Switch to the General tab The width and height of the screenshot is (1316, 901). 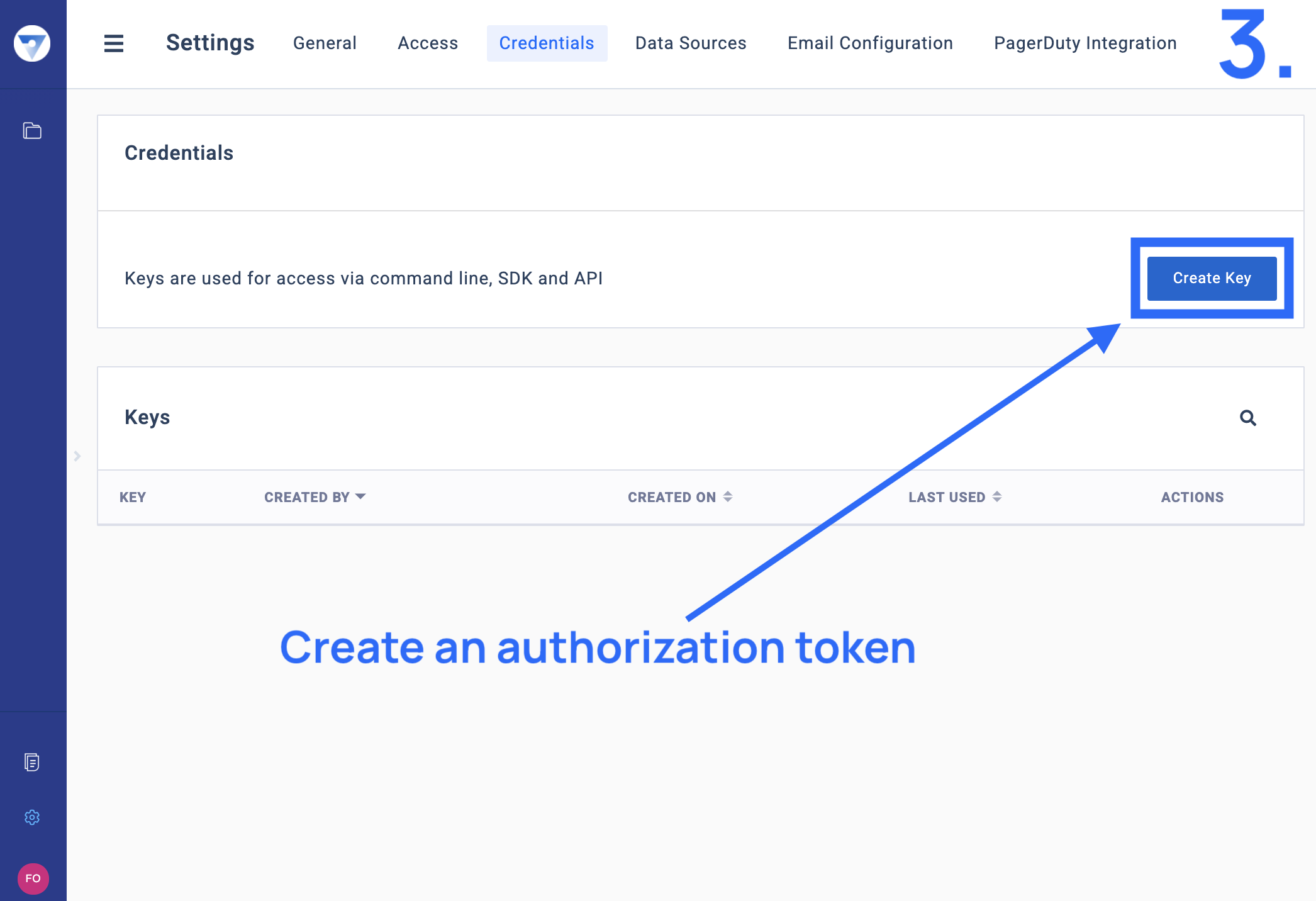[x=325, y=43]
